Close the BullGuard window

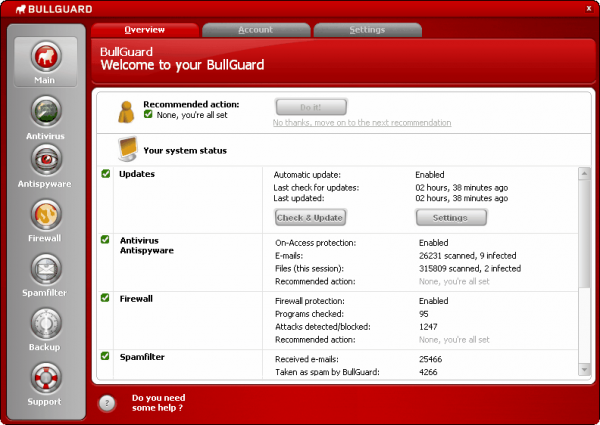point(589,8)
